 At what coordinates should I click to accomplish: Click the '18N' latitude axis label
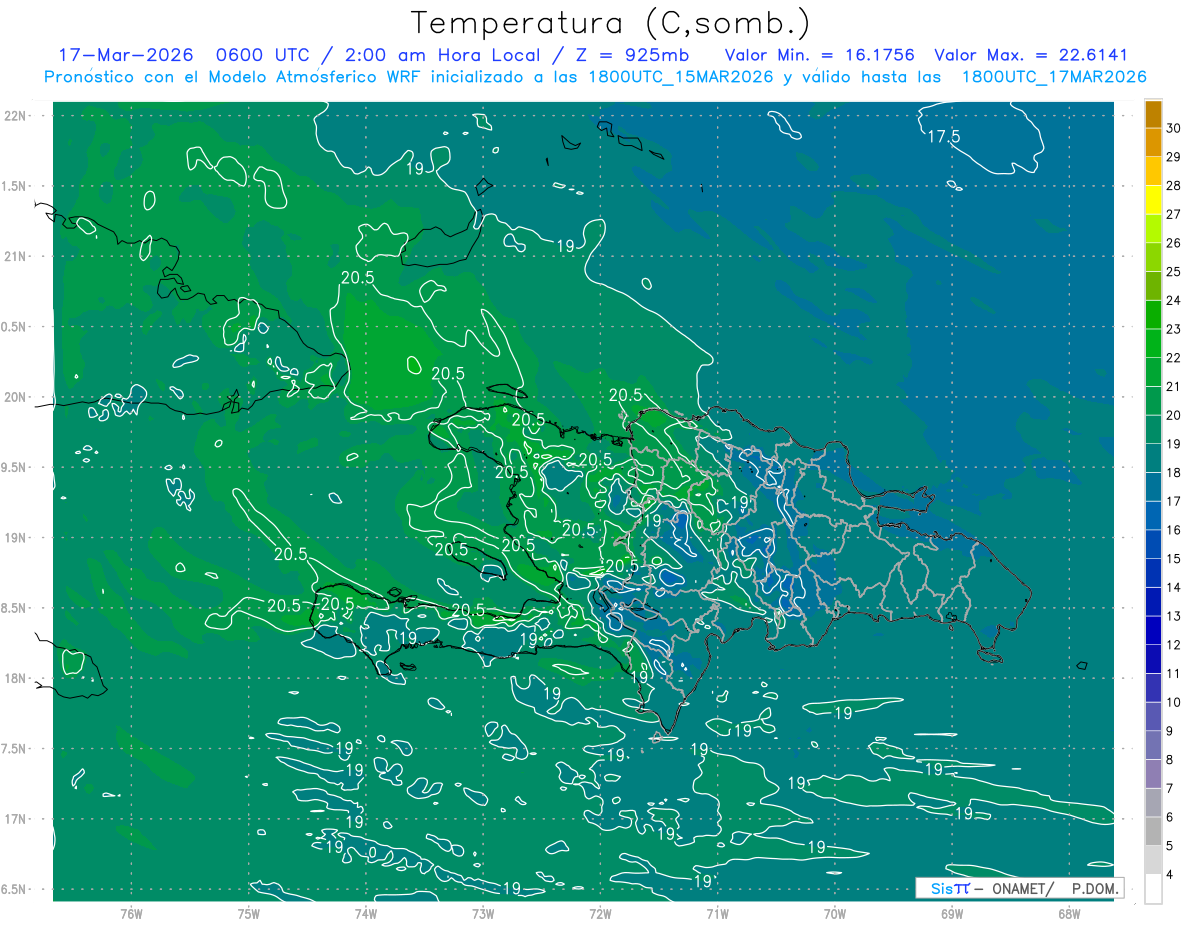[16, 678]
